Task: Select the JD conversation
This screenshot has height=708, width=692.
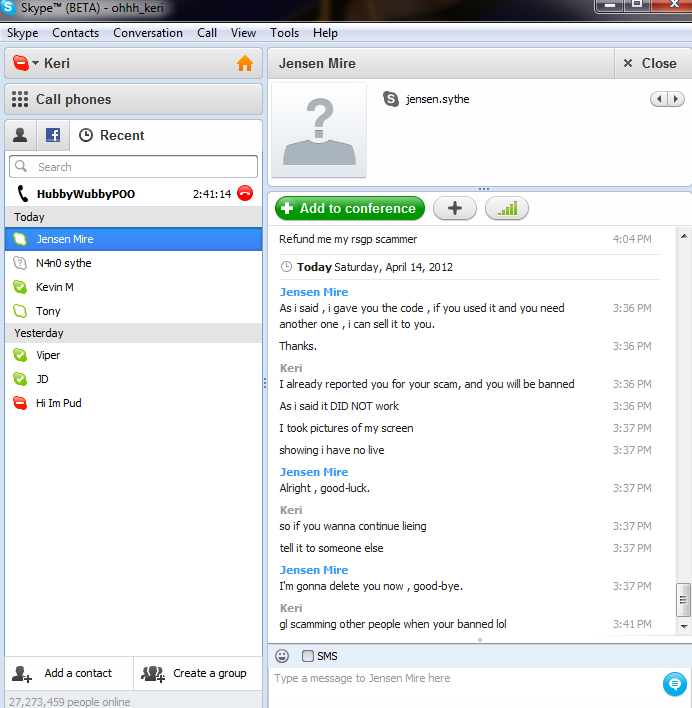Action: [133, 379]
